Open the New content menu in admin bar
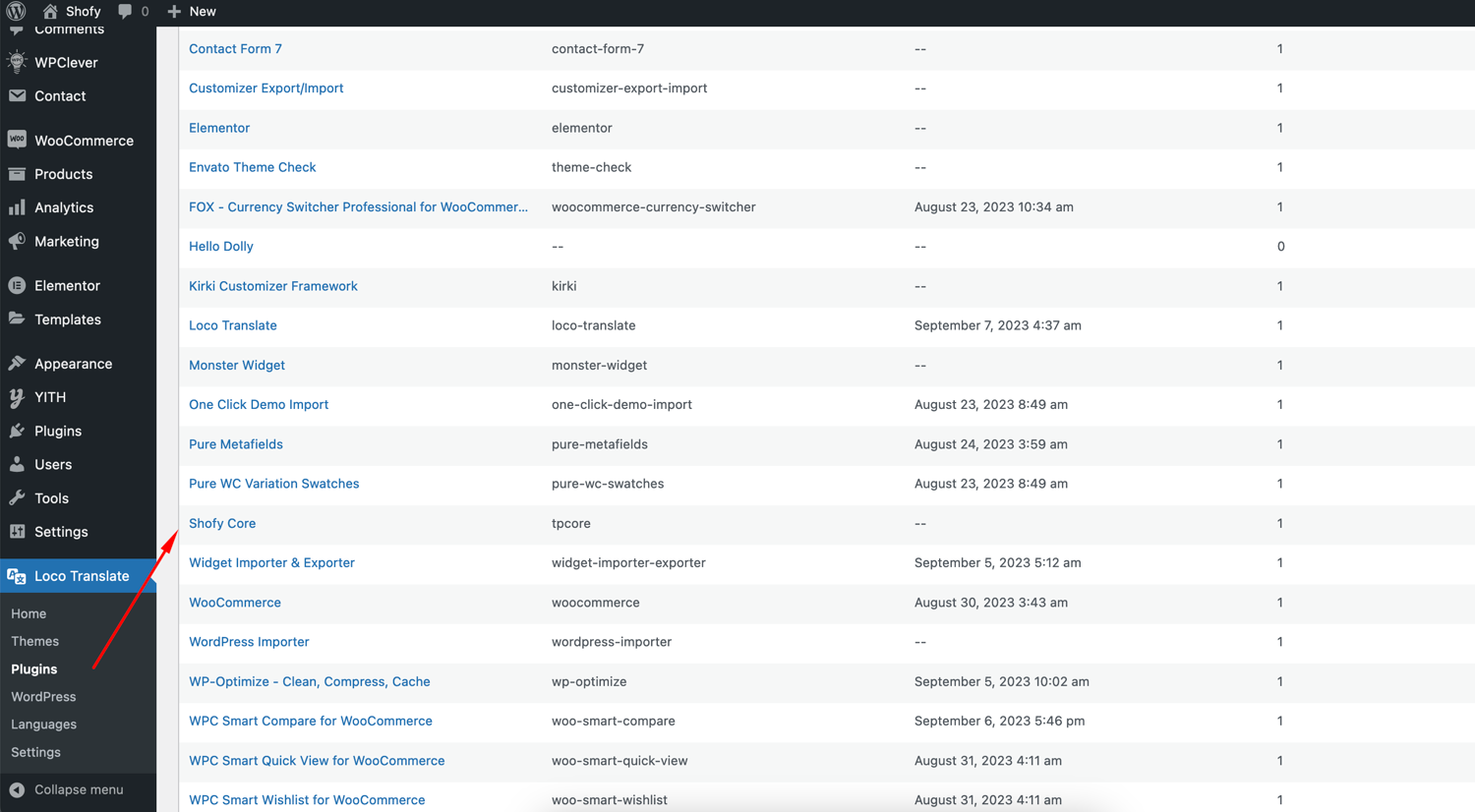1475x812 pixels. tap(192, 12)
